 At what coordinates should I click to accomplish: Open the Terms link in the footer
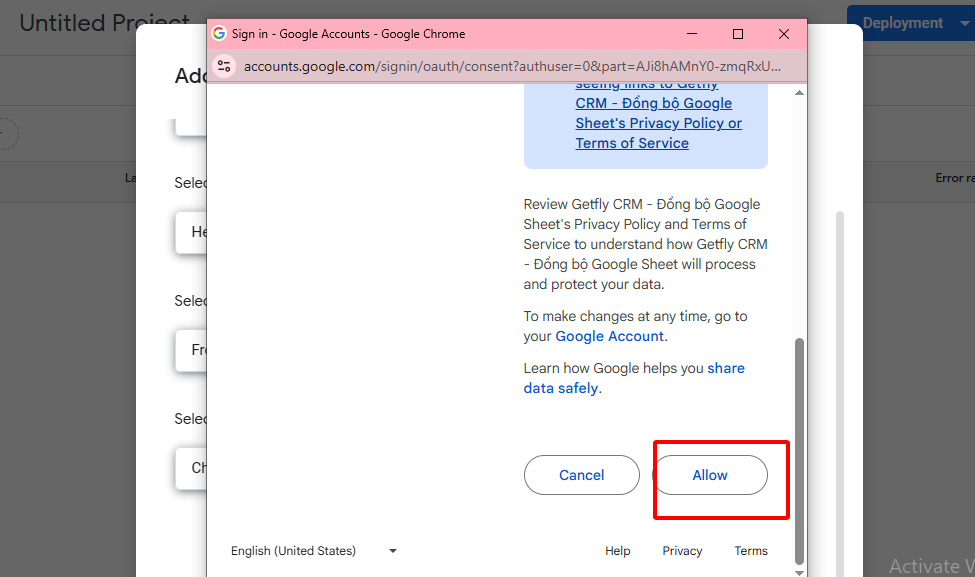point(750,551)
